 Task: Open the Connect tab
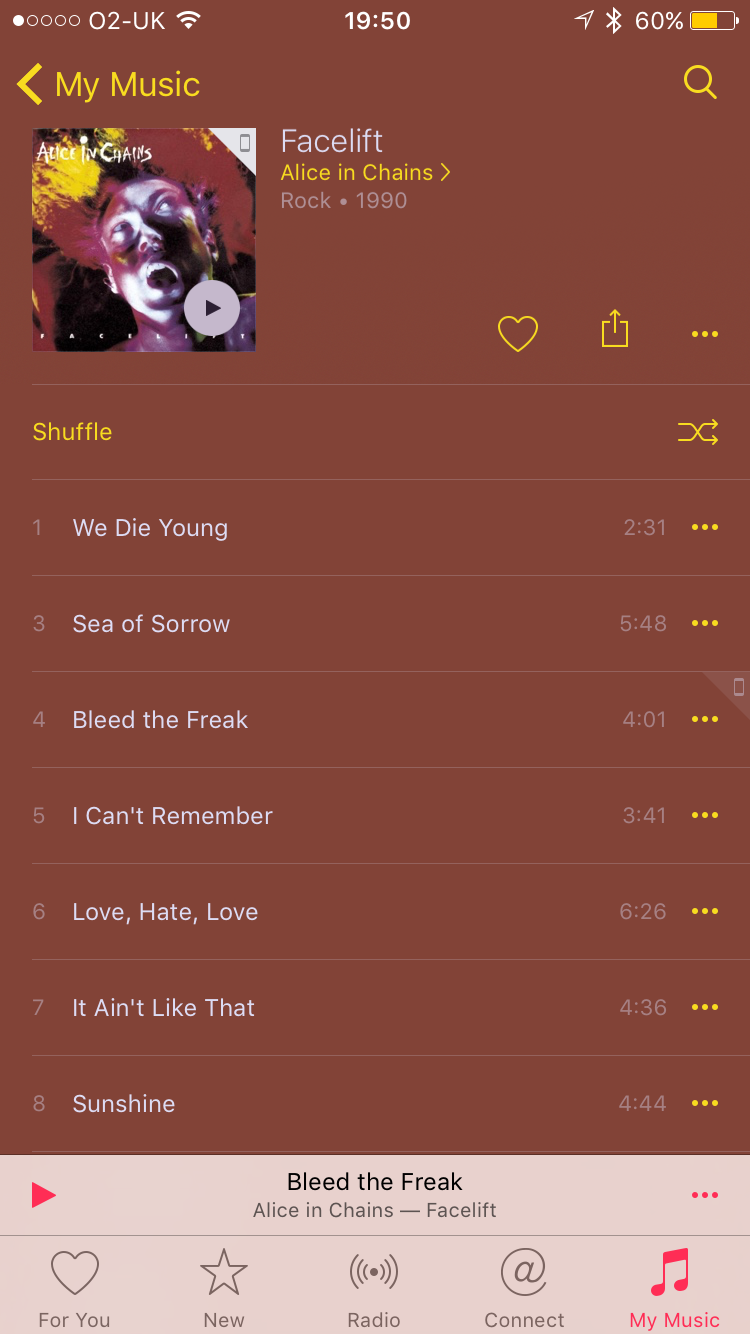[x=524, y=1289]
